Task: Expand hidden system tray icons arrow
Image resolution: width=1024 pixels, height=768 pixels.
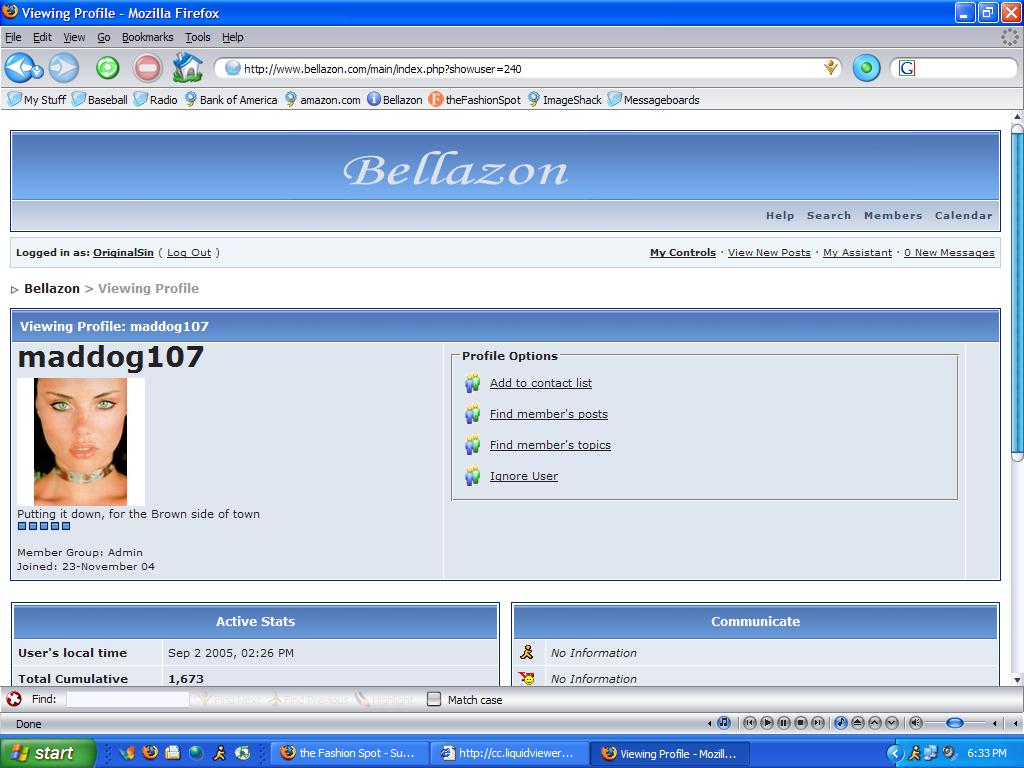Action: [x=895, y=753]
